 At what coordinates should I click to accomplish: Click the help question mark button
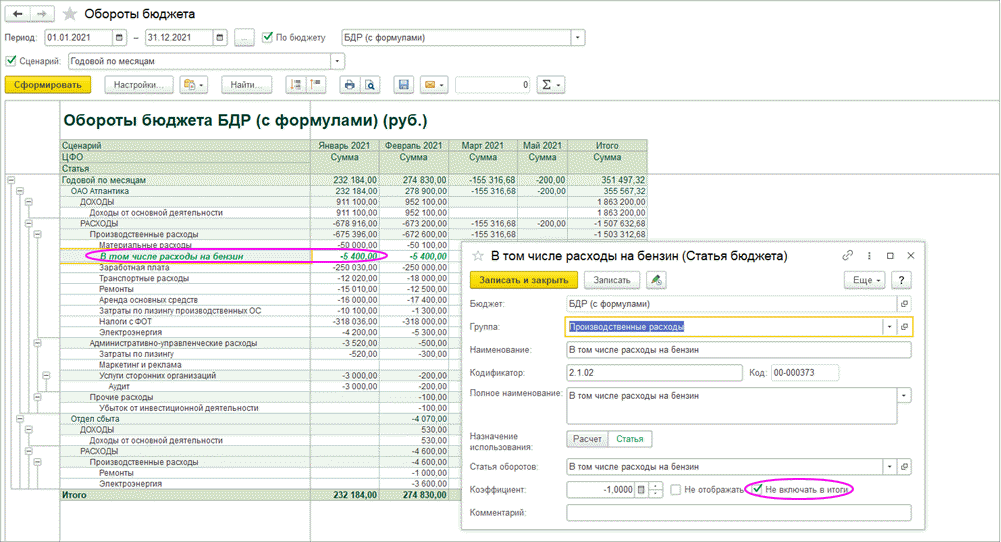pos(901,281)
